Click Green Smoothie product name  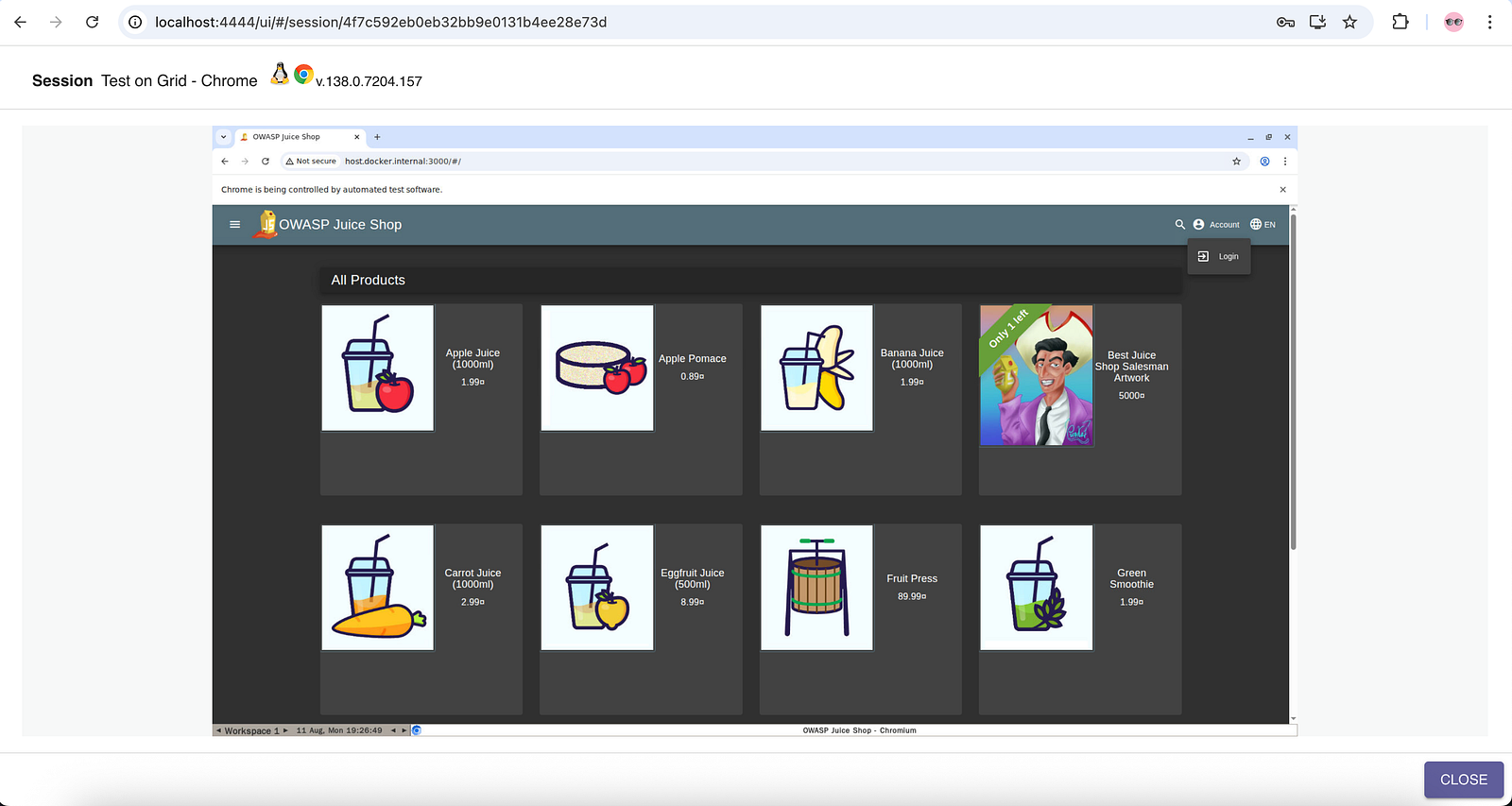[1131, 578]
